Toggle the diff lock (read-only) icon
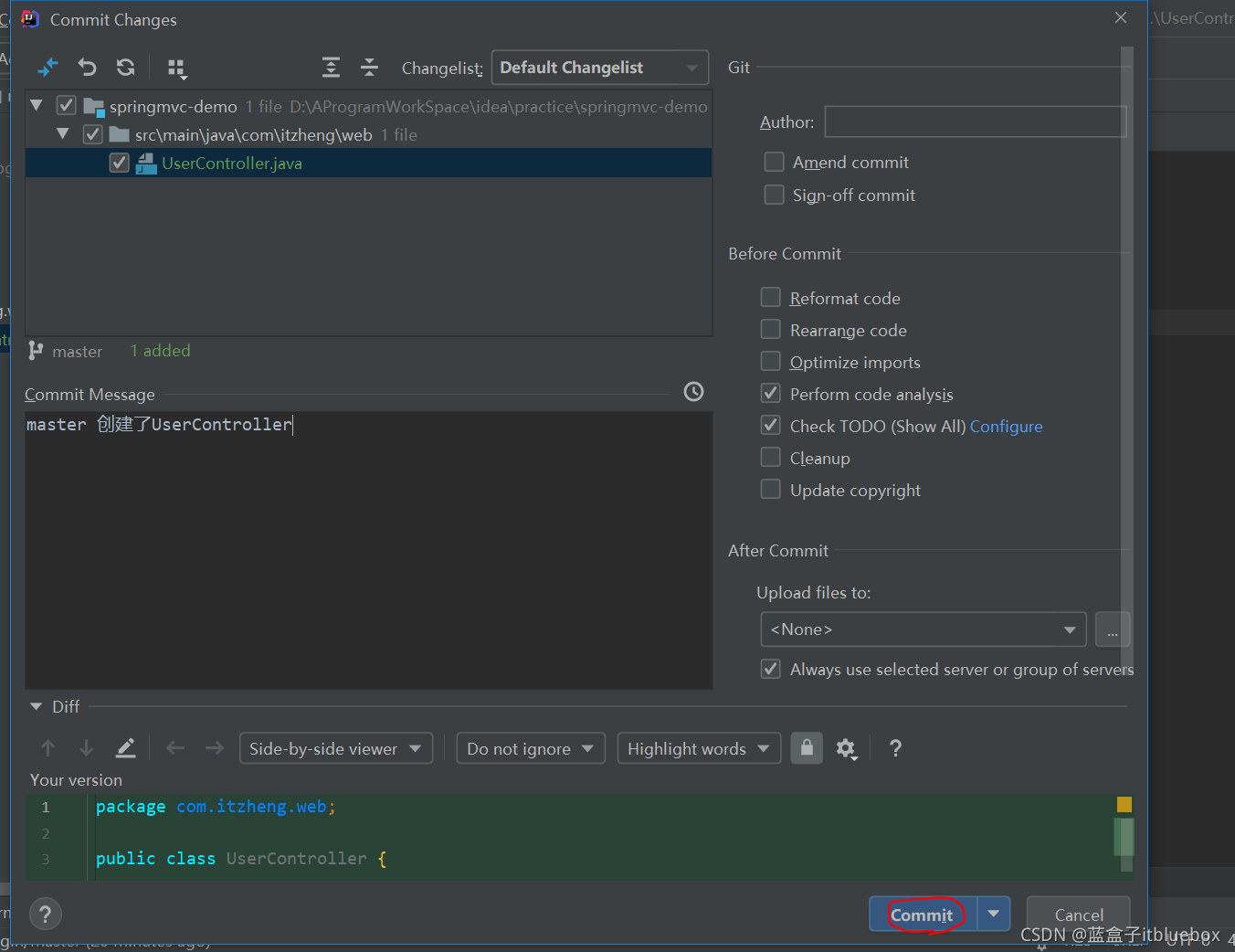 click(x=807, y=748)
